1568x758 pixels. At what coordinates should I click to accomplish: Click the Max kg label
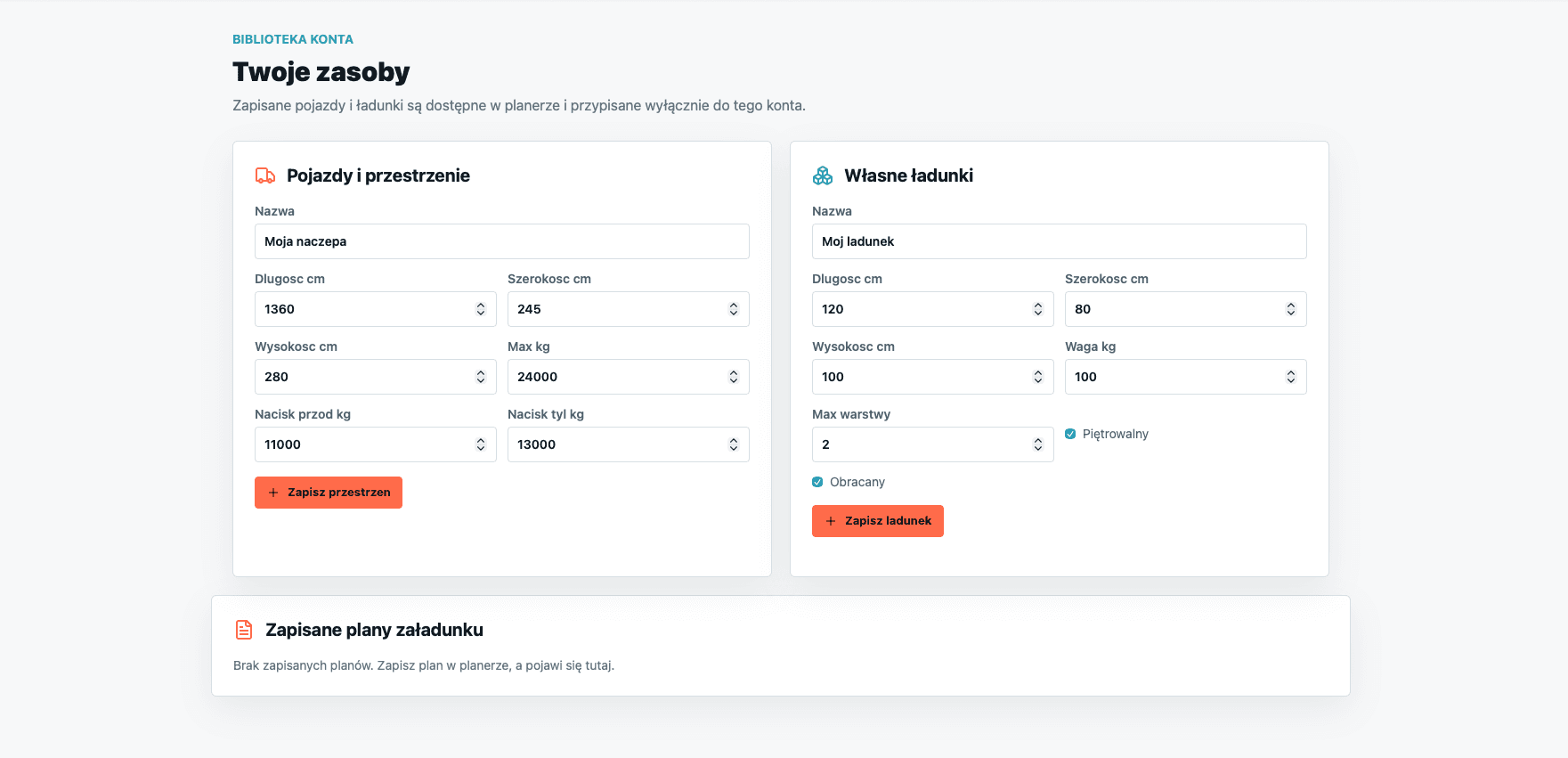[529, 346]
